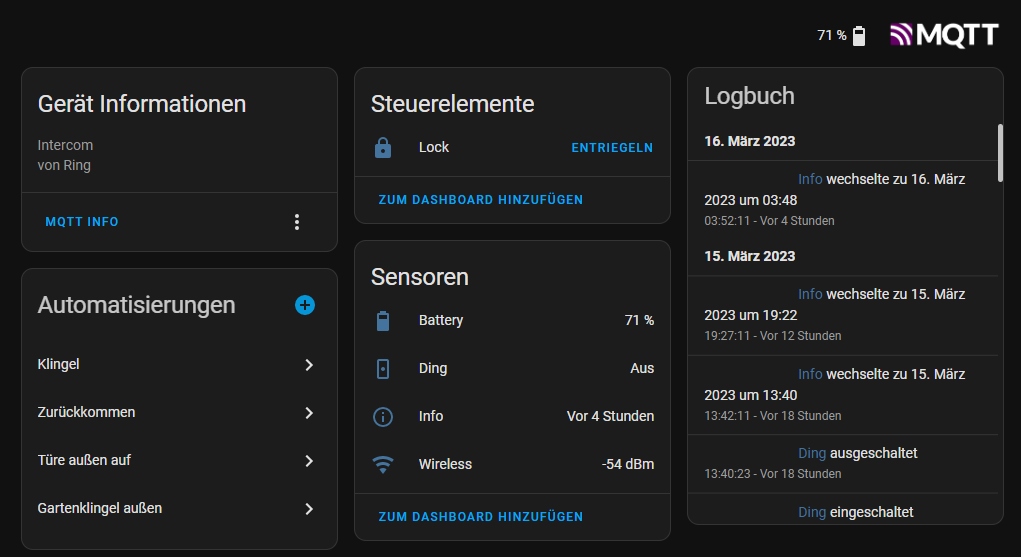Click the Ding doorbell sensor icon
This screenshot has width=1021, height=557.
[x=383, y=369]
